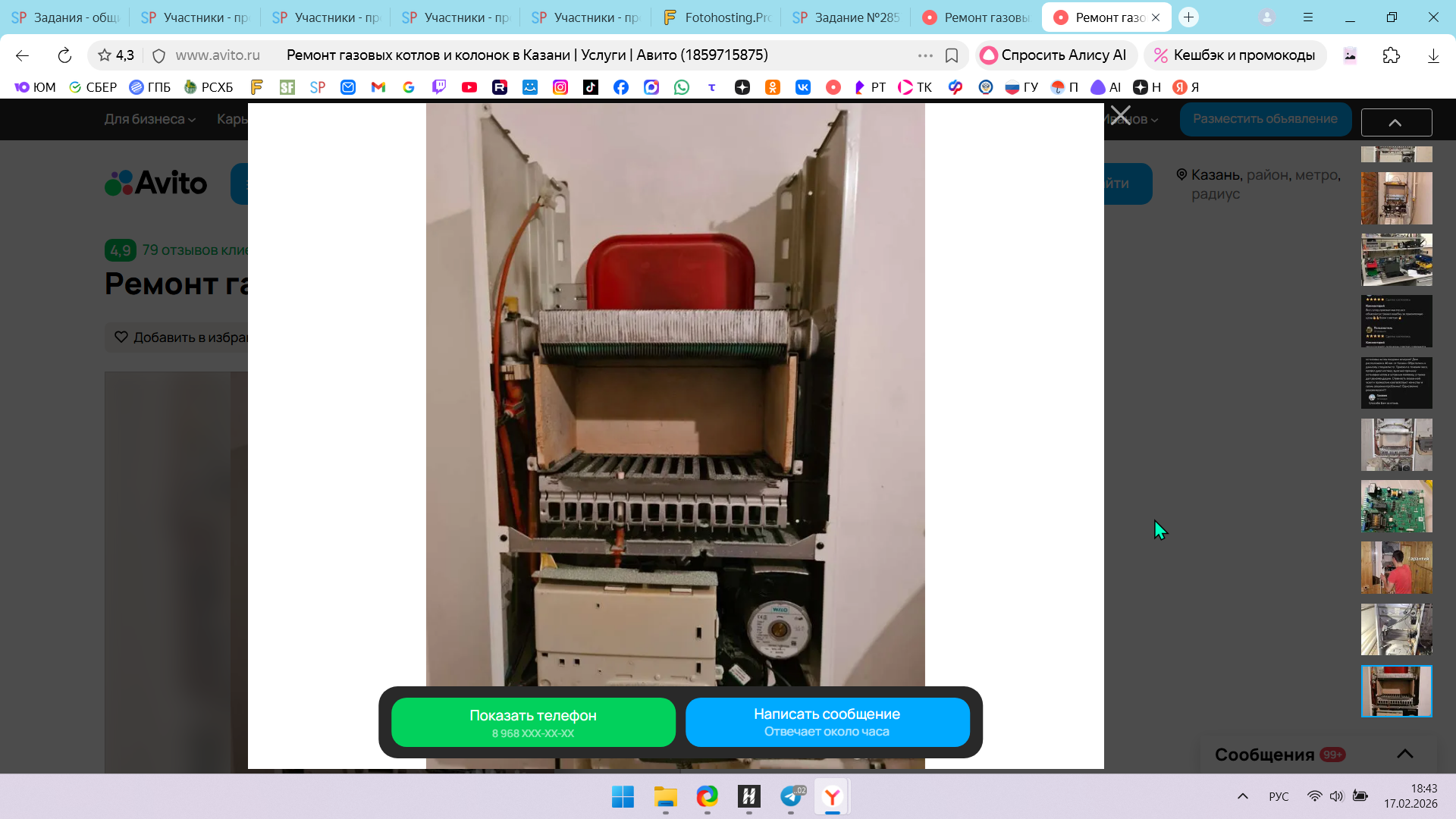The image size is (1456, 819).
Task: Open downloads arrow icon in toolbar
Action: (1433, 55)
